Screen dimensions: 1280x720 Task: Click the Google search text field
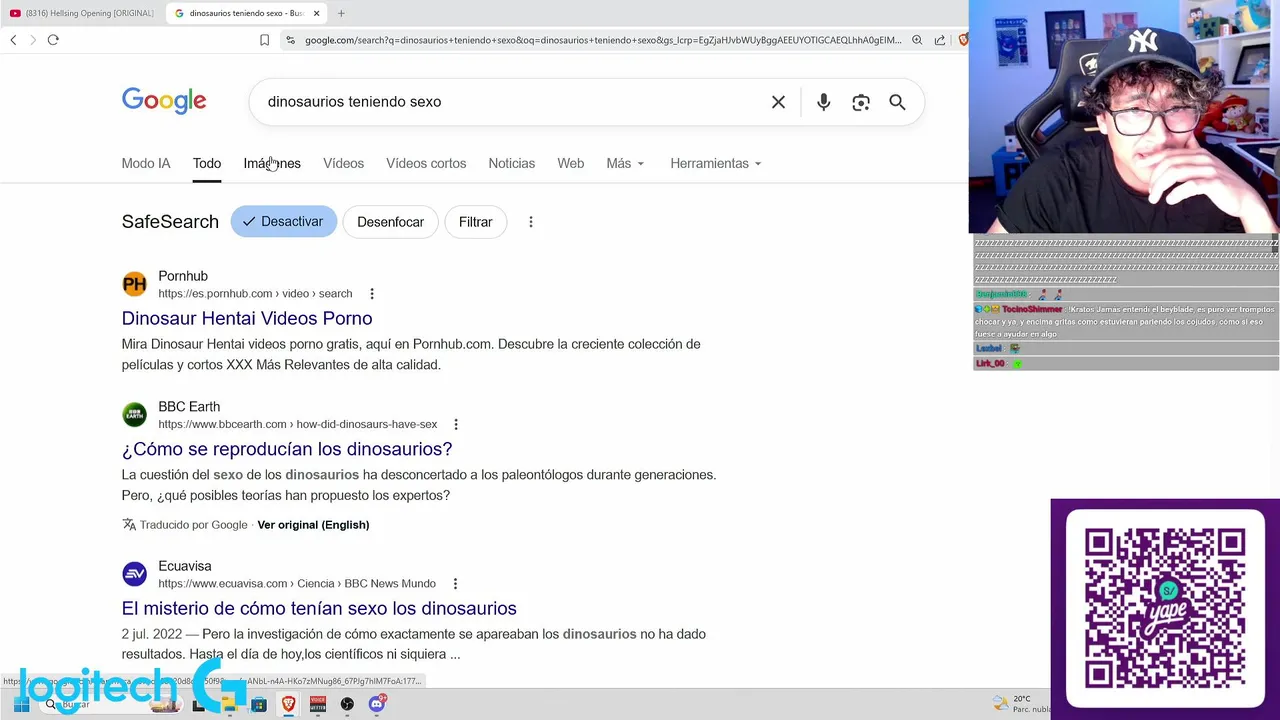510,102
